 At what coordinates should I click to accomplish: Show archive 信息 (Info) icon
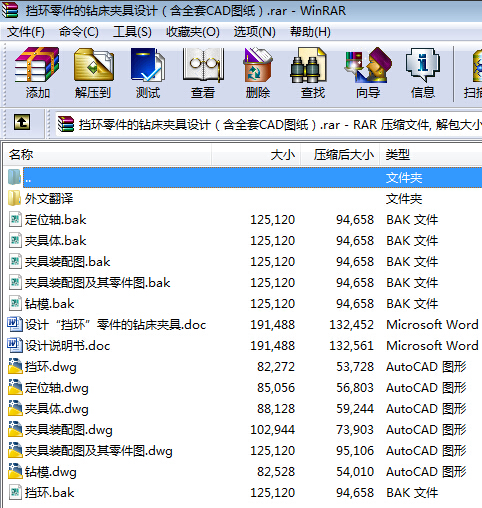point(423,65)
